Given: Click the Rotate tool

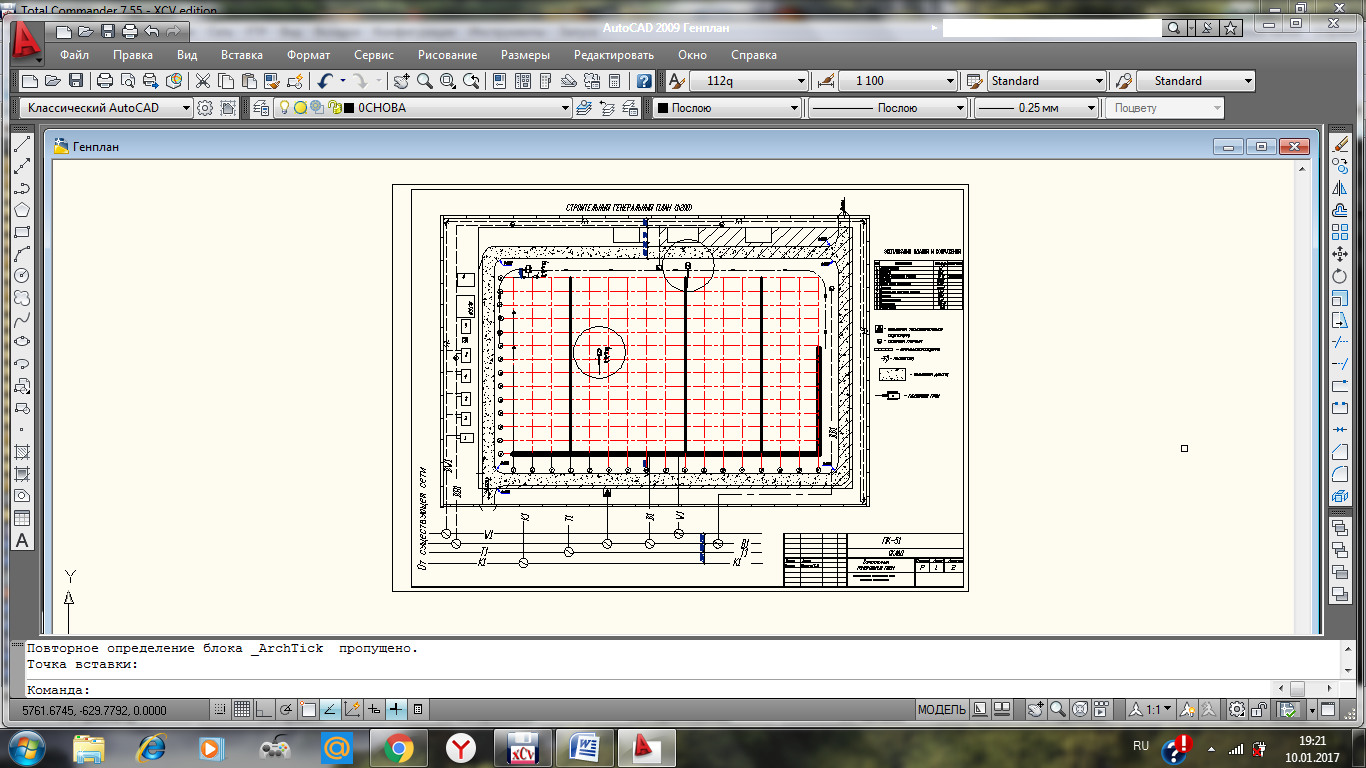Looking at the screenshot, I should pos(1341,276).
